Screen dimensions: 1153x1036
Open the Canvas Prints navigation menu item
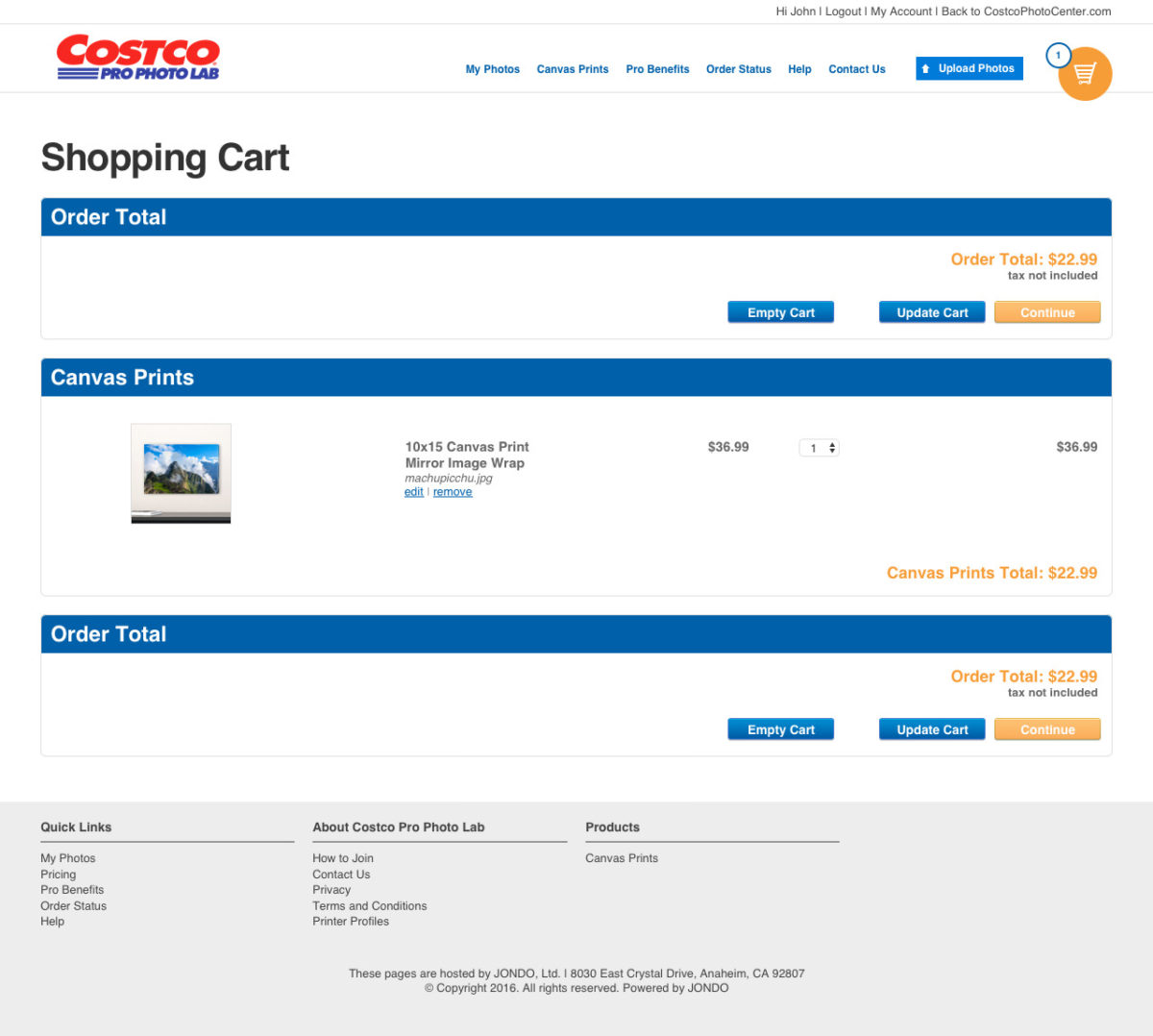tap(573, 69)
